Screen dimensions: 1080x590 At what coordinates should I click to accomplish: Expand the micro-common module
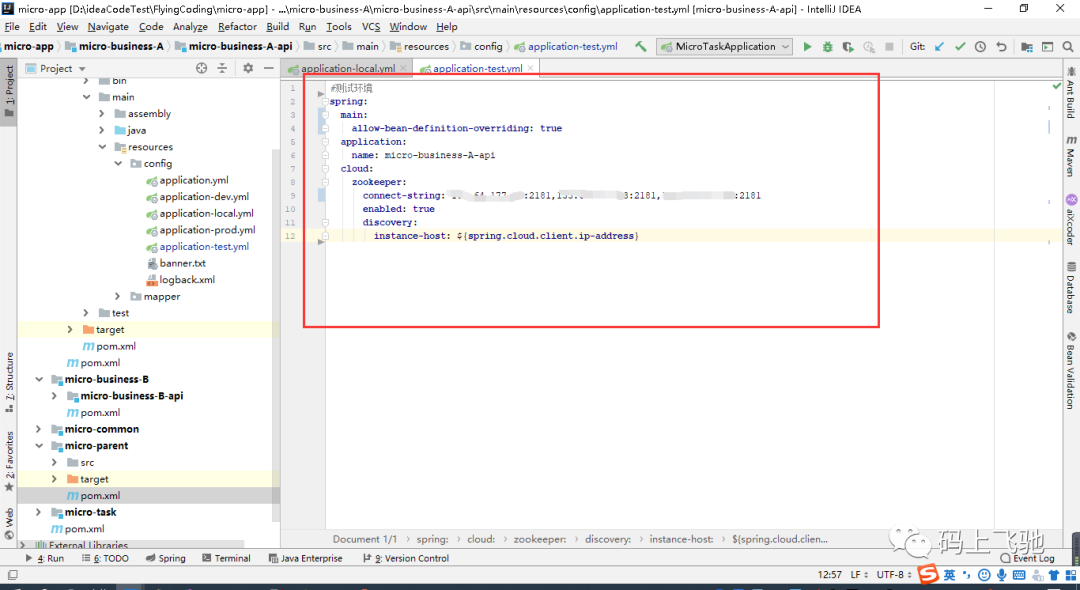pyautogui.click(x=39, y=429)
